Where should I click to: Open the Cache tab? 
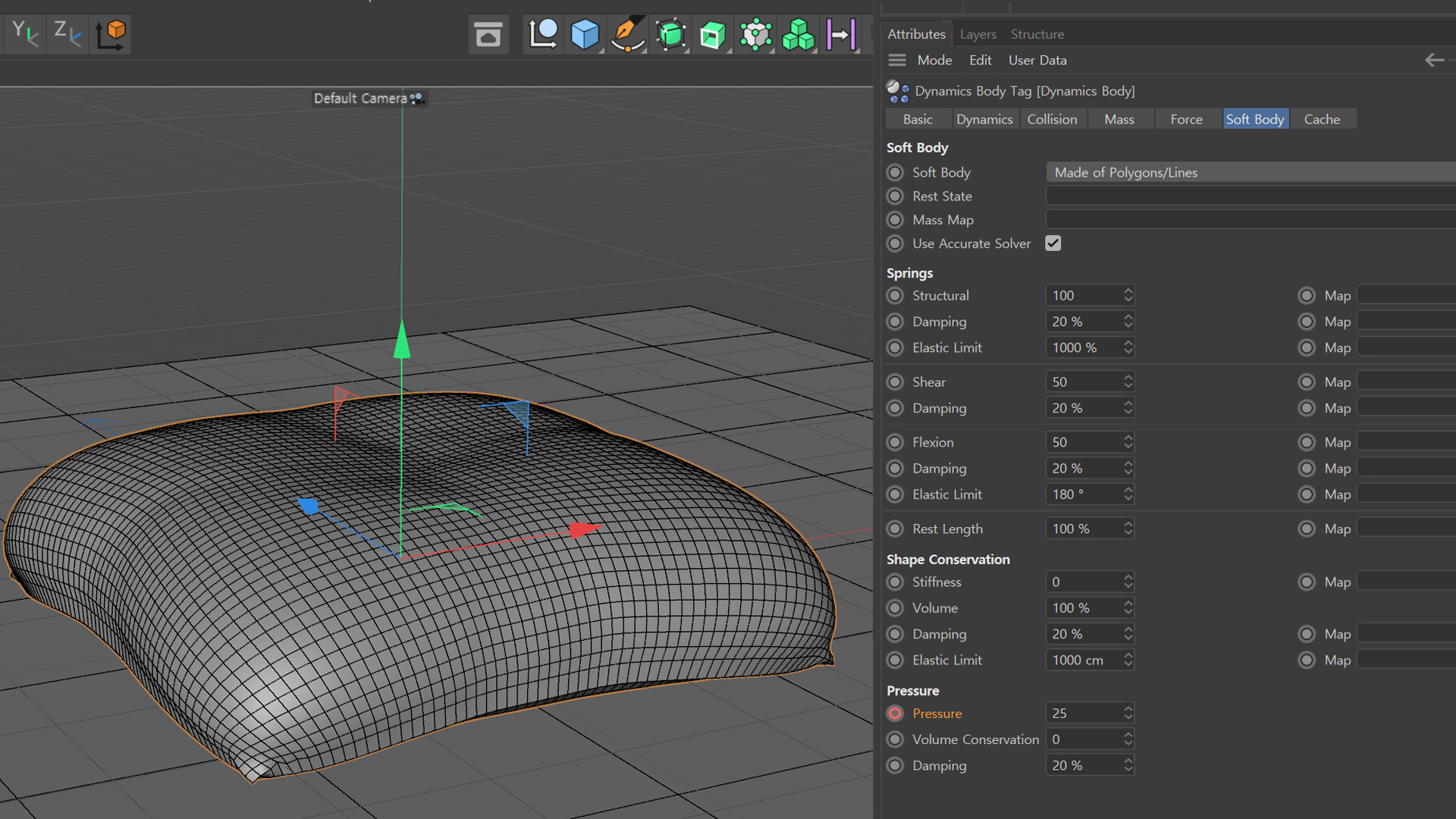point(1322,119)
